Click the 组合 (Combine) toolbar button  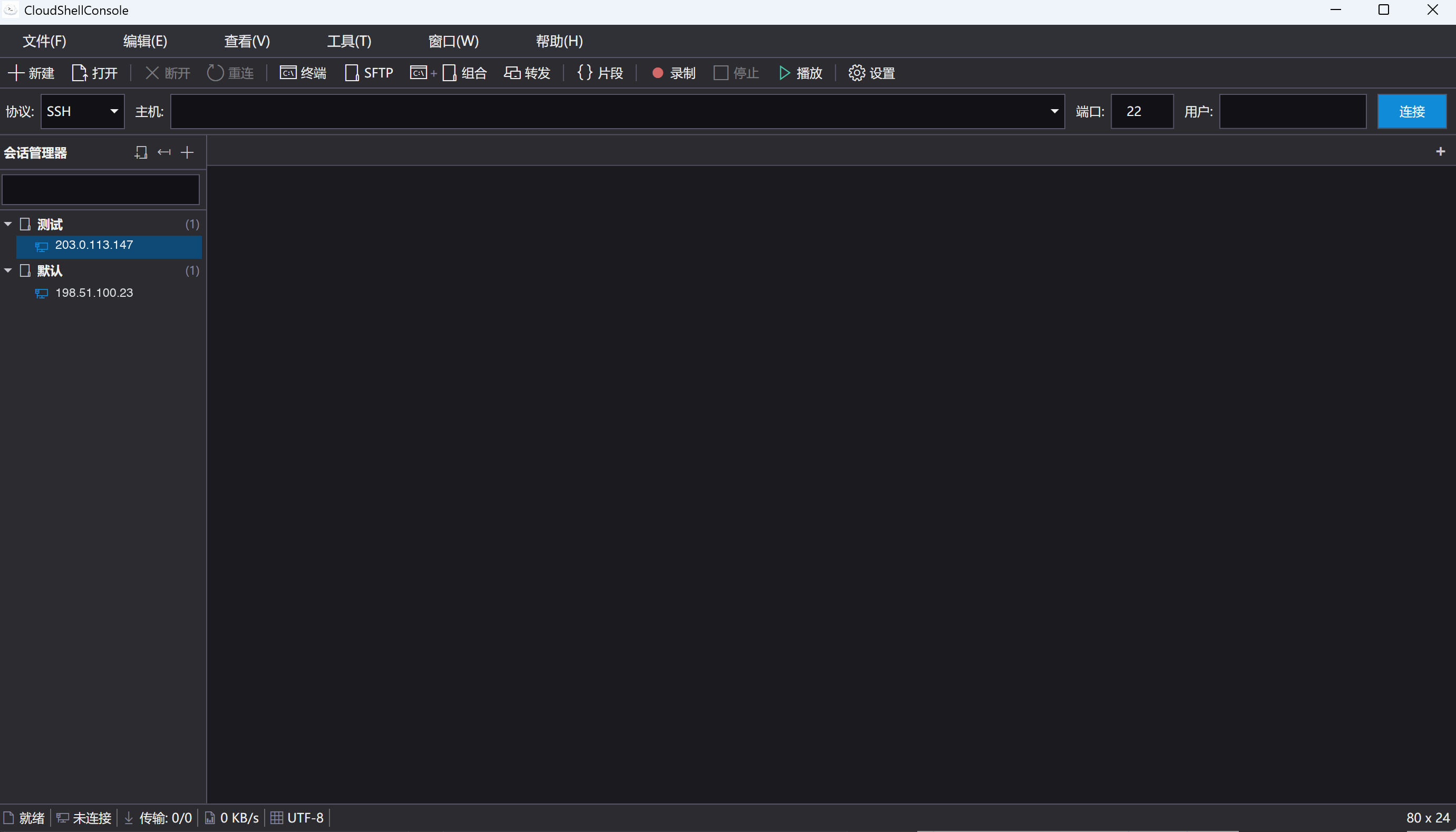click(x=449, y=73)
